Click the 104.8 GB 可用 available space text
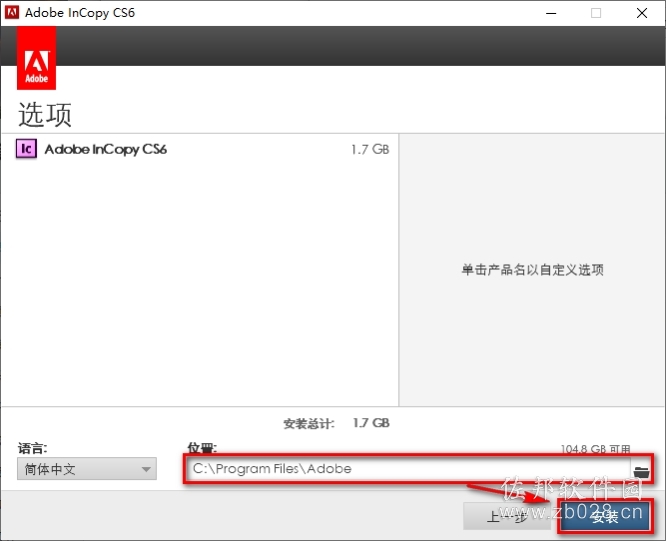The width and height of the screenshot is (666, 541). click(x=595, y=449)
